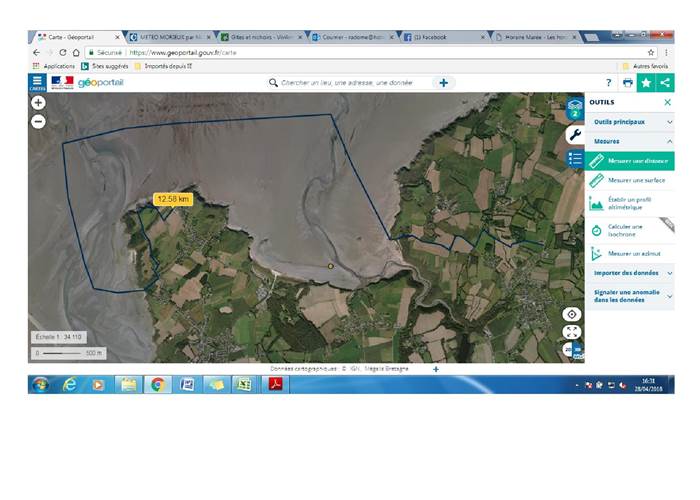Click the location search input field
This screenshot has height=500, width=700.
pyautogui.click(x=355, y=83)
